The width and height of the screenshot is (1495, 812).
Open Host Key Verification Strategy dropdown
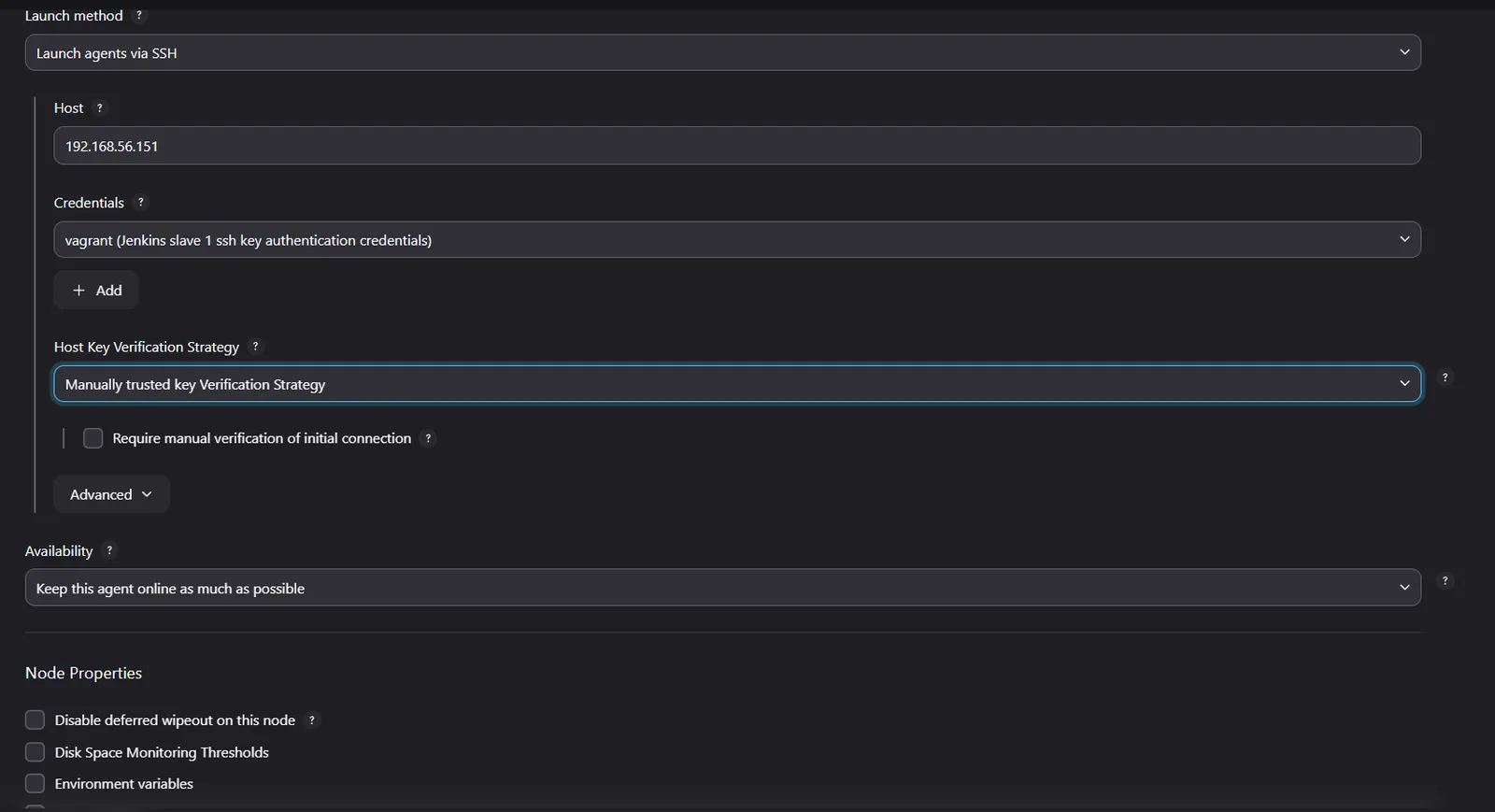click(x=737, y=384)
